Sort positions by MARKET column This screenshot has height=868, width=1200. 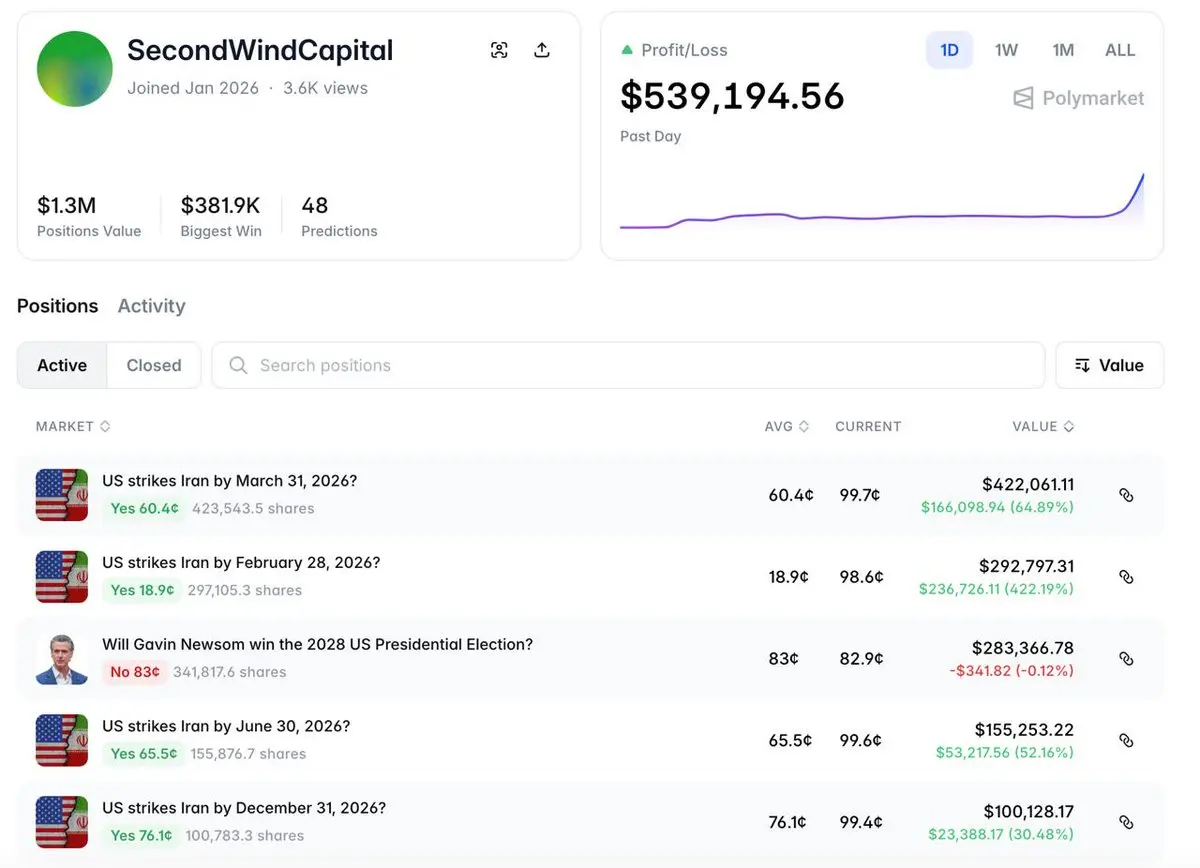tap(72, 426)
